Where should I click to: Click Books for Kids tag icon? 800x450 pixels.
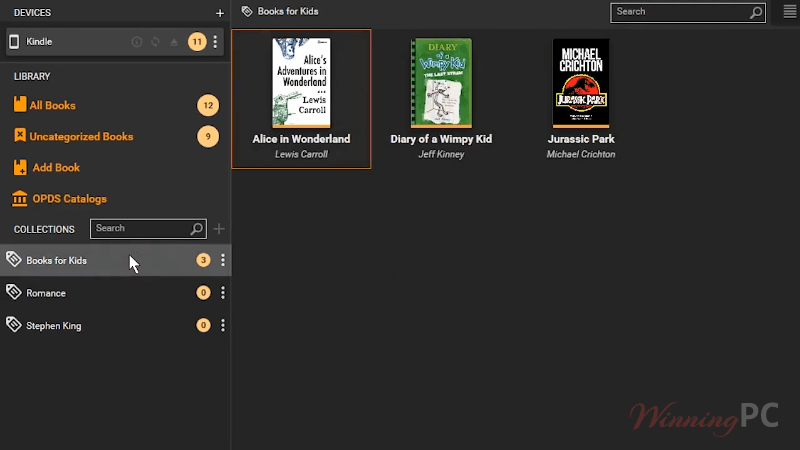14,259
